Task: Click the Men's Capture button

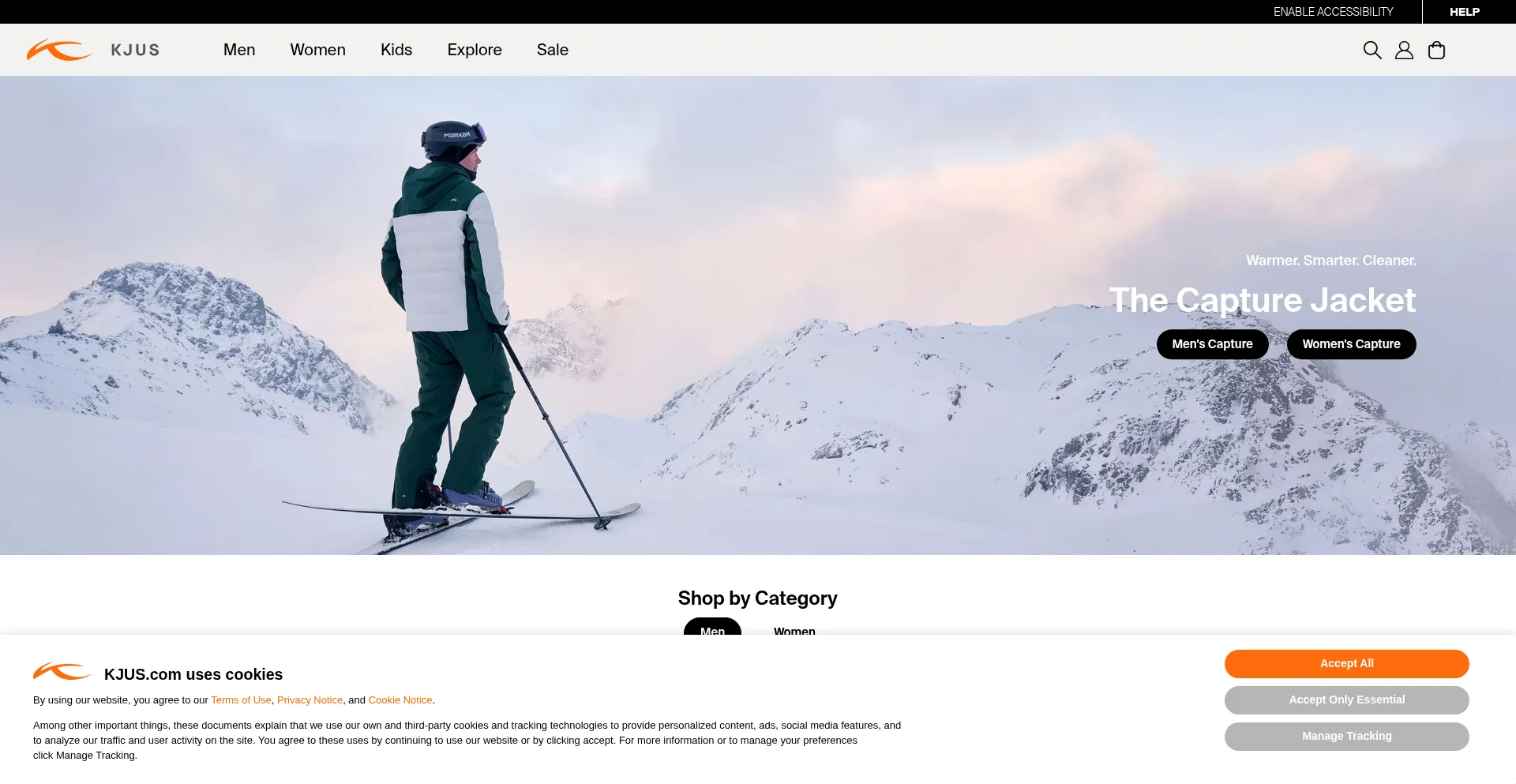Action: point(1213,344)
